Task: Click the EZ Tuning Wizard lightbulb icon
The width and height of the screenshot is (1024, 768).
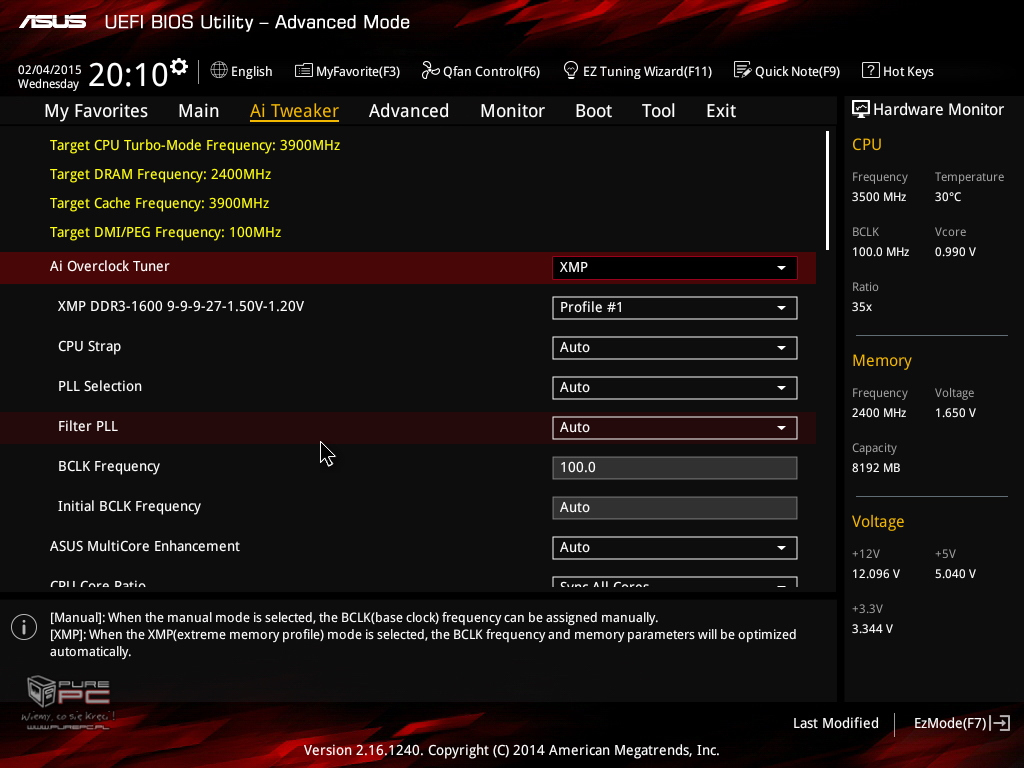Action: pos(570,71)
